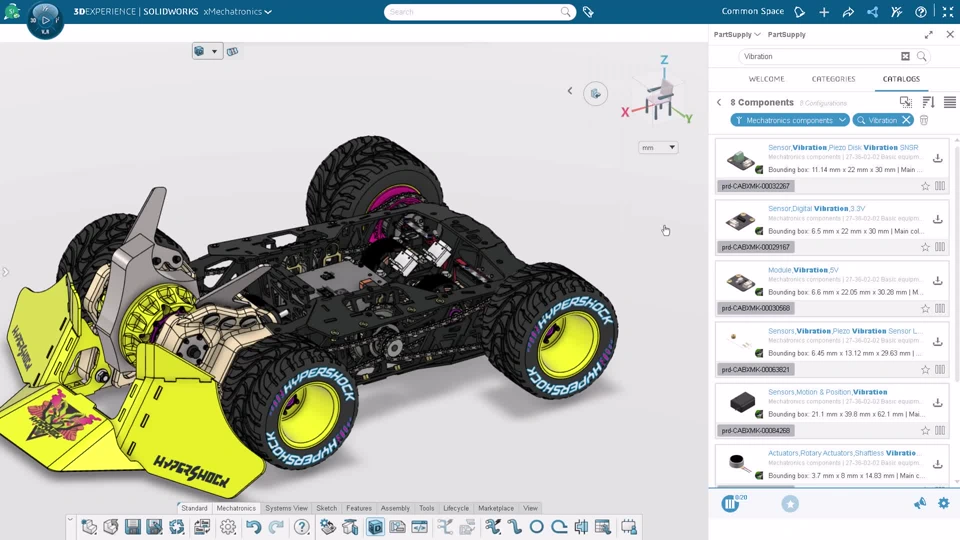Go back using components header chevron

pos(719,102)
